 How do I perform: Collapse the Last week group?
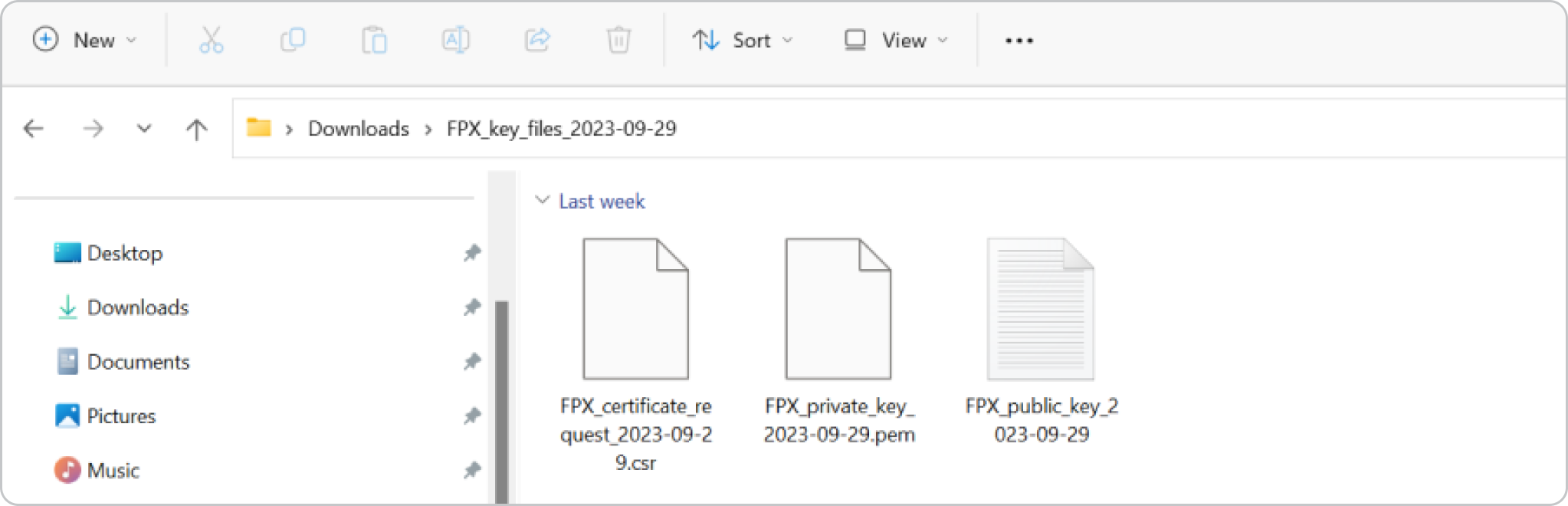click(542, 200)
